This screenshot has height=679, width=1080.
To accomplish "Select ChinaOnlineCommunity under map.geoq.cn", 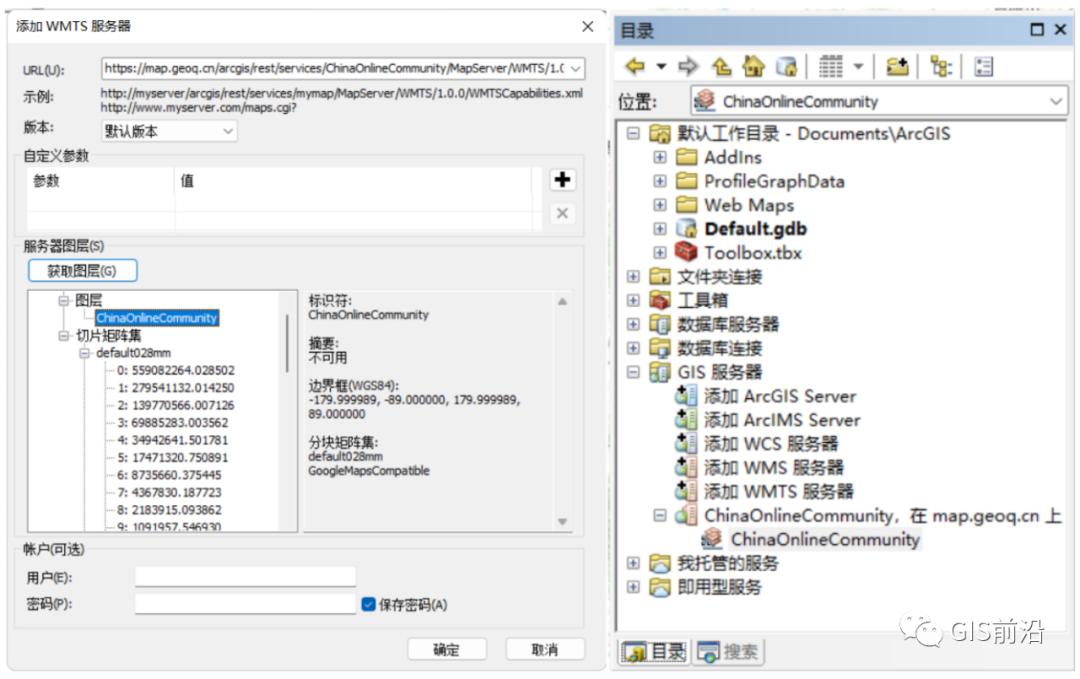I will [825, 539].
